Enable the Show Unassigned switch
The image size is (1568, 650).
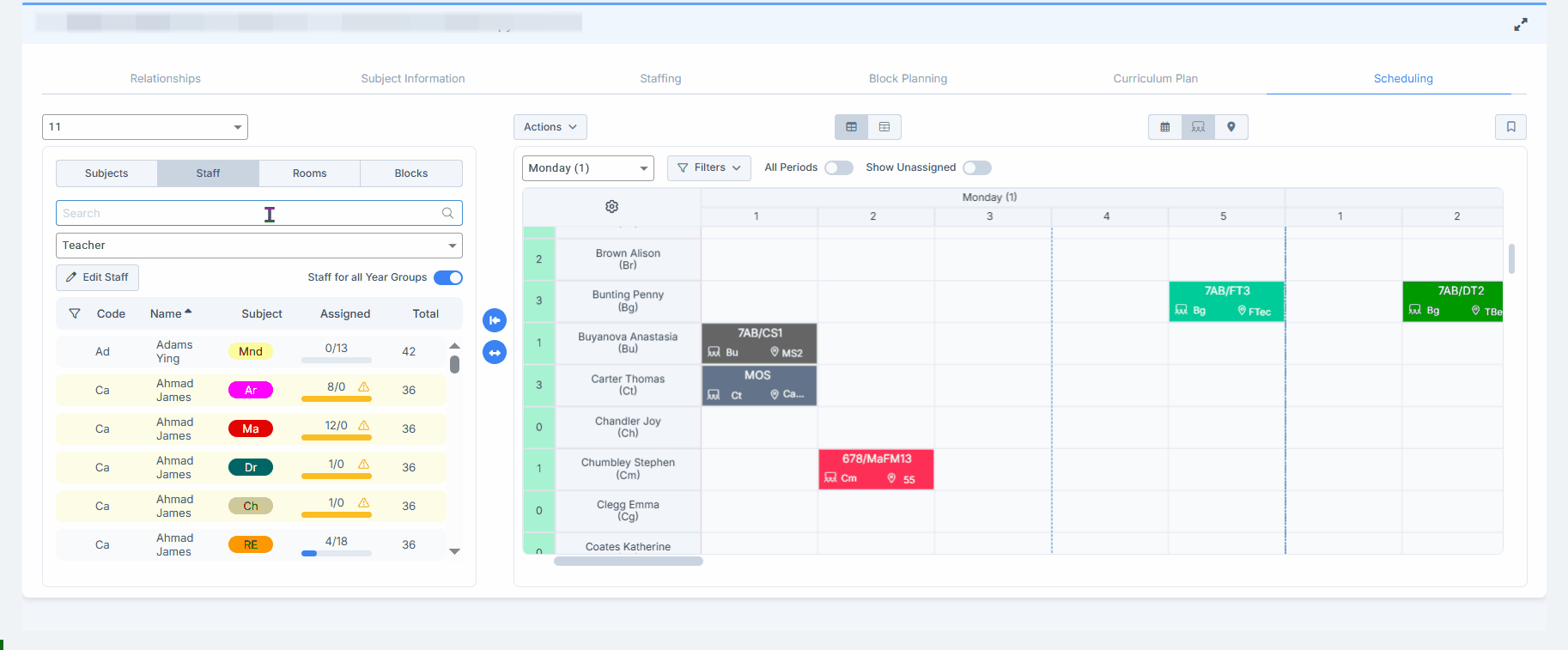click(976, 168)
